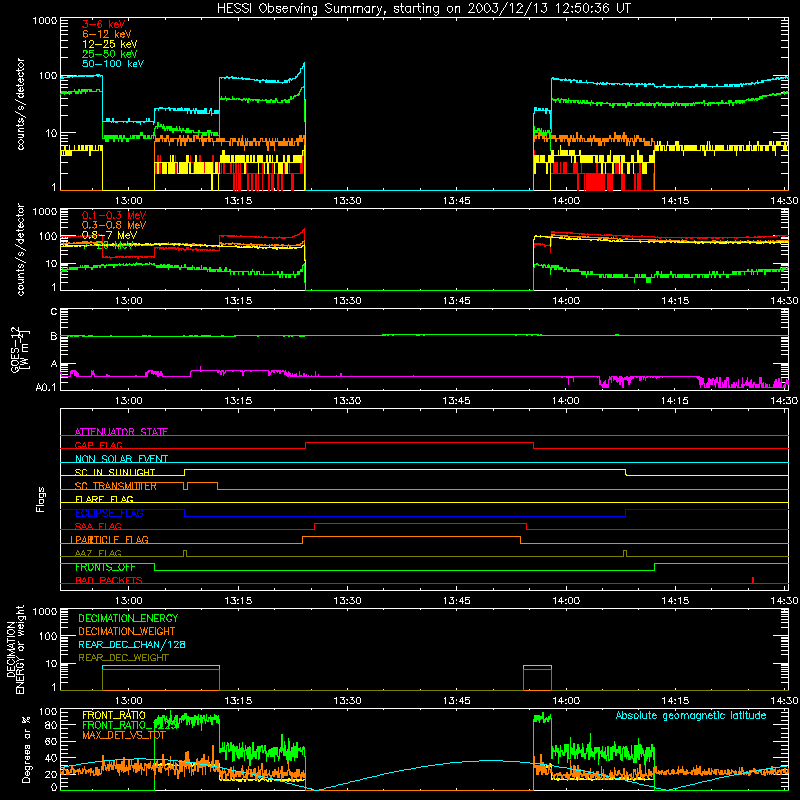Click the SC_IN_SUNLIGHT flag label
Viewport: 800px width, 800px height.
[115, 472]
